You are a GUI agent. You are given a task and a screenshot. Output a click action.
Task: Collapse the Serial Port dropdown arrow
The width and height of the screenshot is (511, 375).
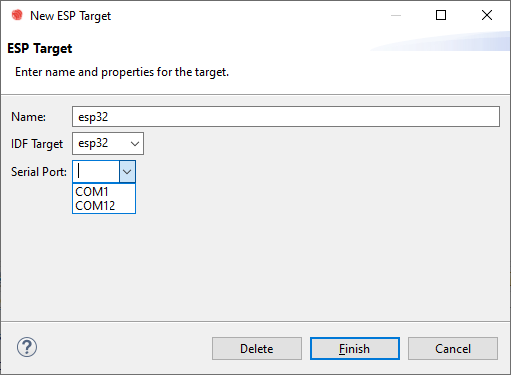tap(127, 172)
